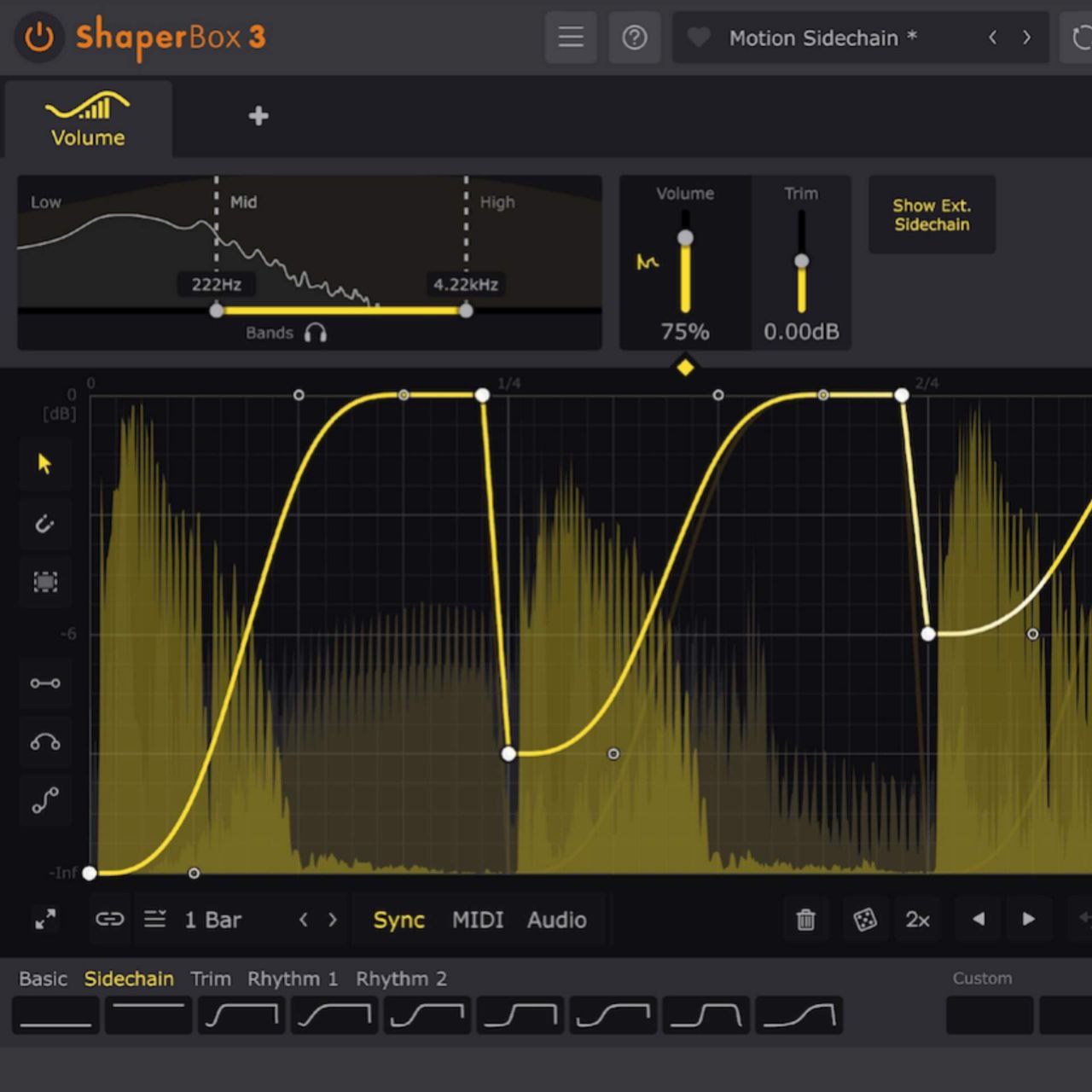Open the hamburger menu

(x=571, y=38)
